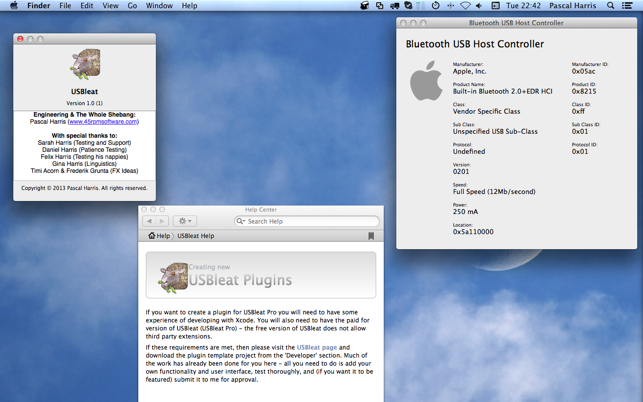643x402 pixels.
Task: Open the File menu
Action: point(65,6)
